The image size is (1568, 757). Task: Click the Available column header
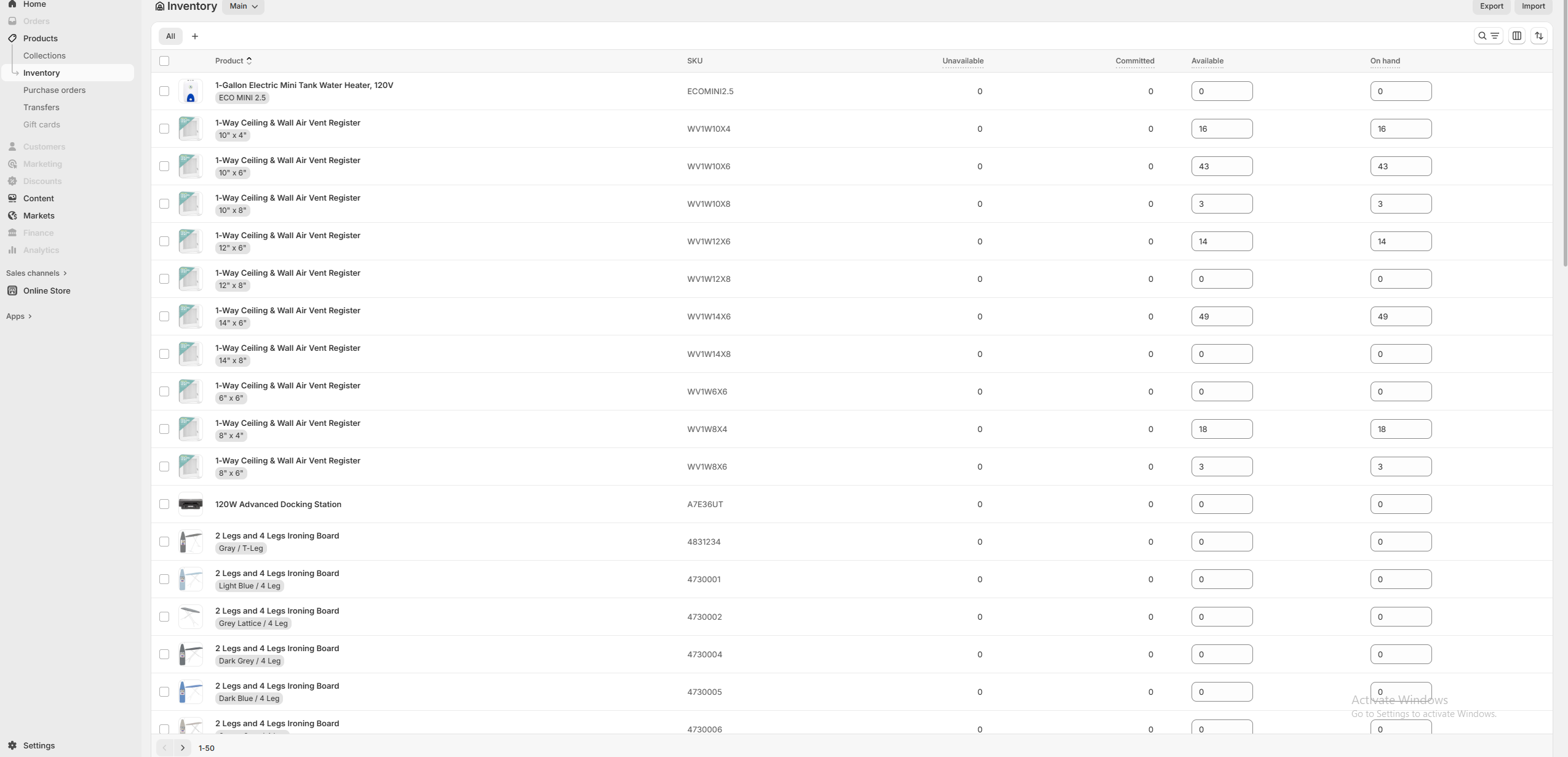click(x=1207, y=61)
